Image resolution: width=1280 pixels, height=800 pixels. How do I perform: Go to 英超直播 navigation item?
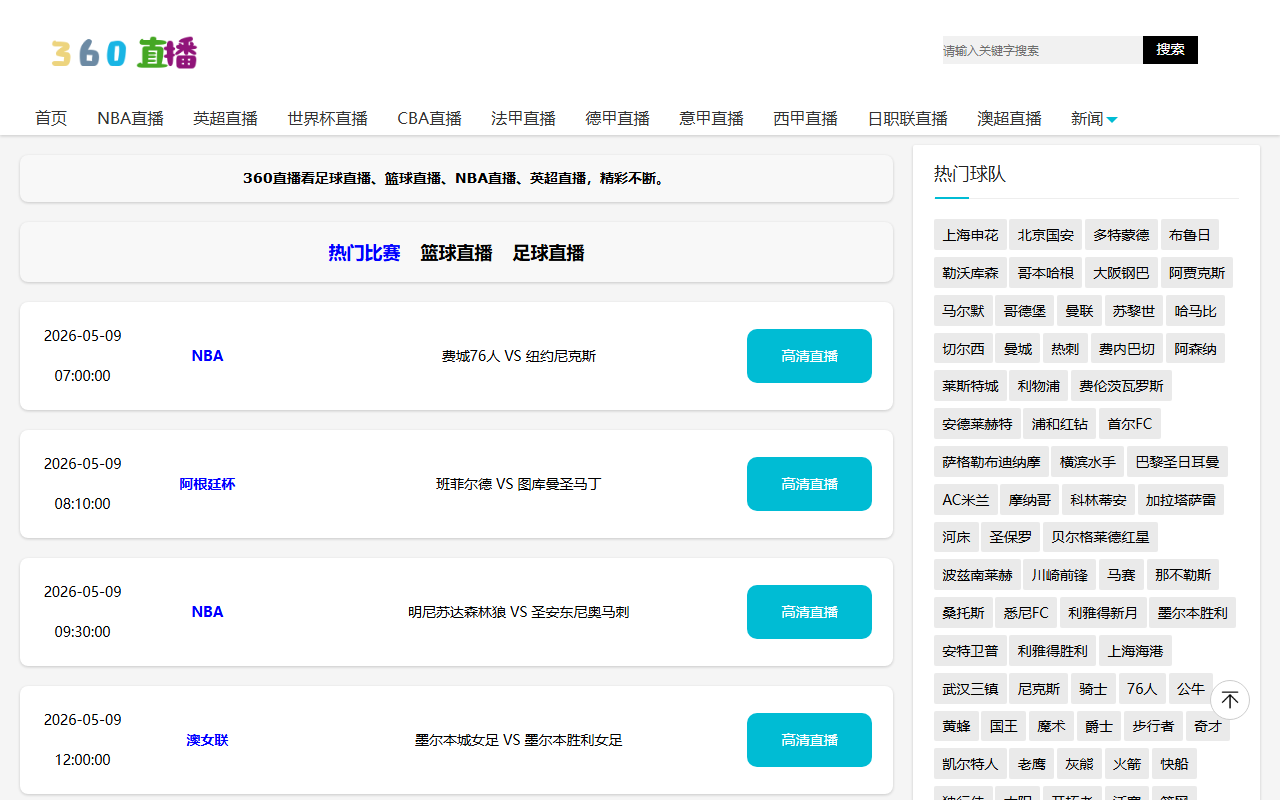(225, 118)
